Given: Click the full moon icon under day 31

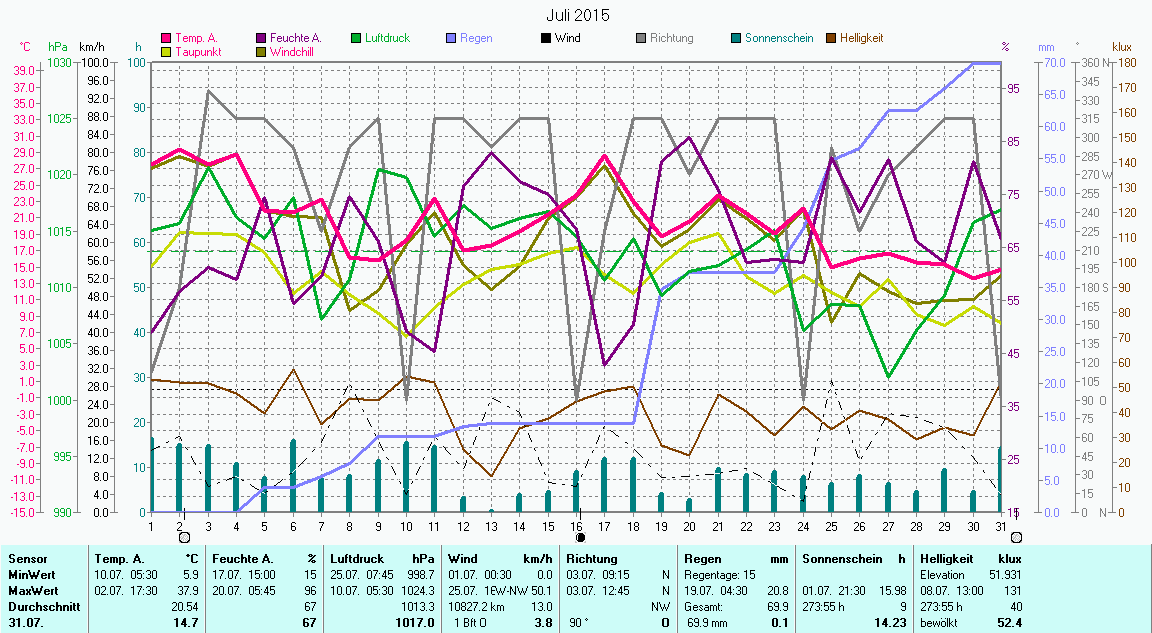Looking at the screenshot, I should (1016, 537).
